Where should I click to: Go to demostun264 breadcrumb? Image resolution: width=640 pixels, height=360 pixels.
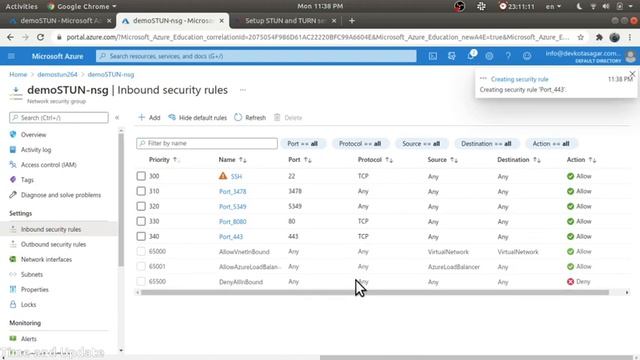click(57, 75)
